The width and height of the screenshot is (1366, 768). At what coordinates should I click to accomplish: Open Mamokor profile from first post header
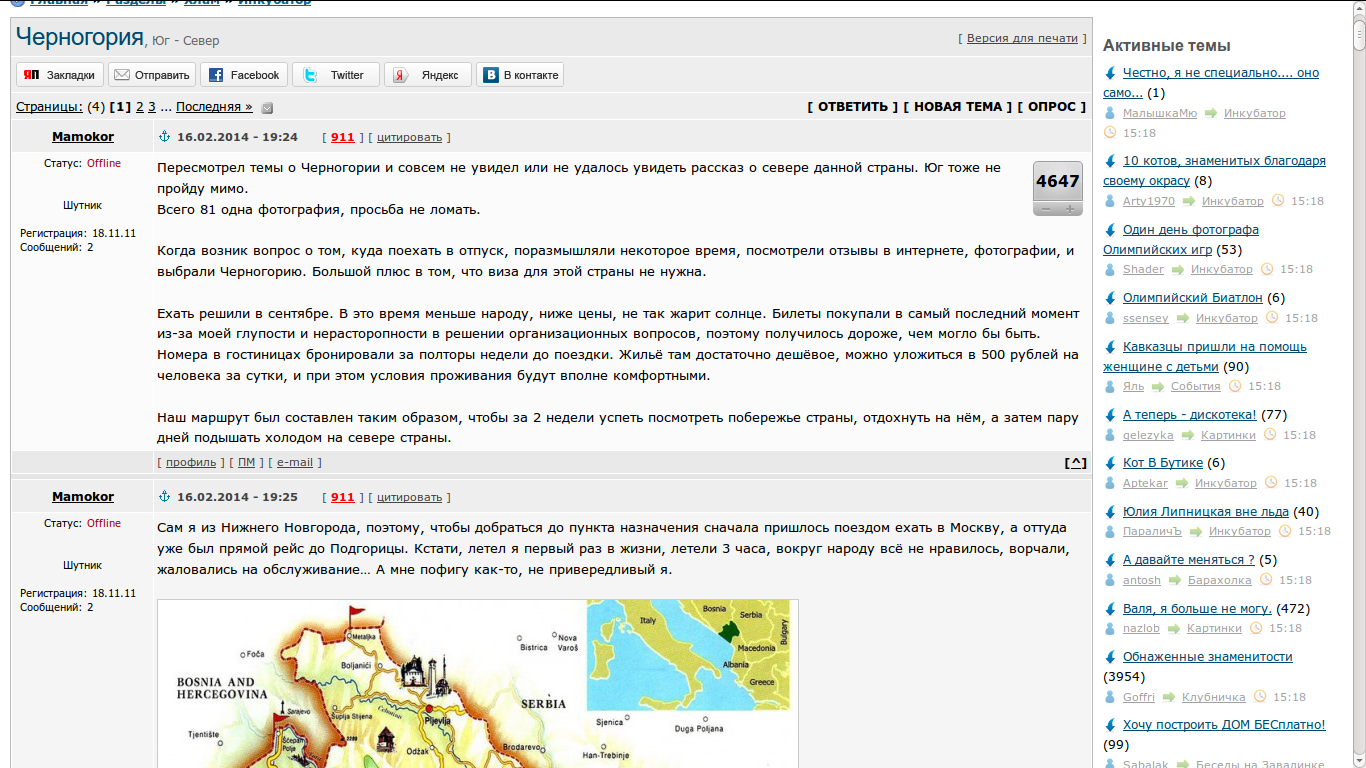coord(83,137)
